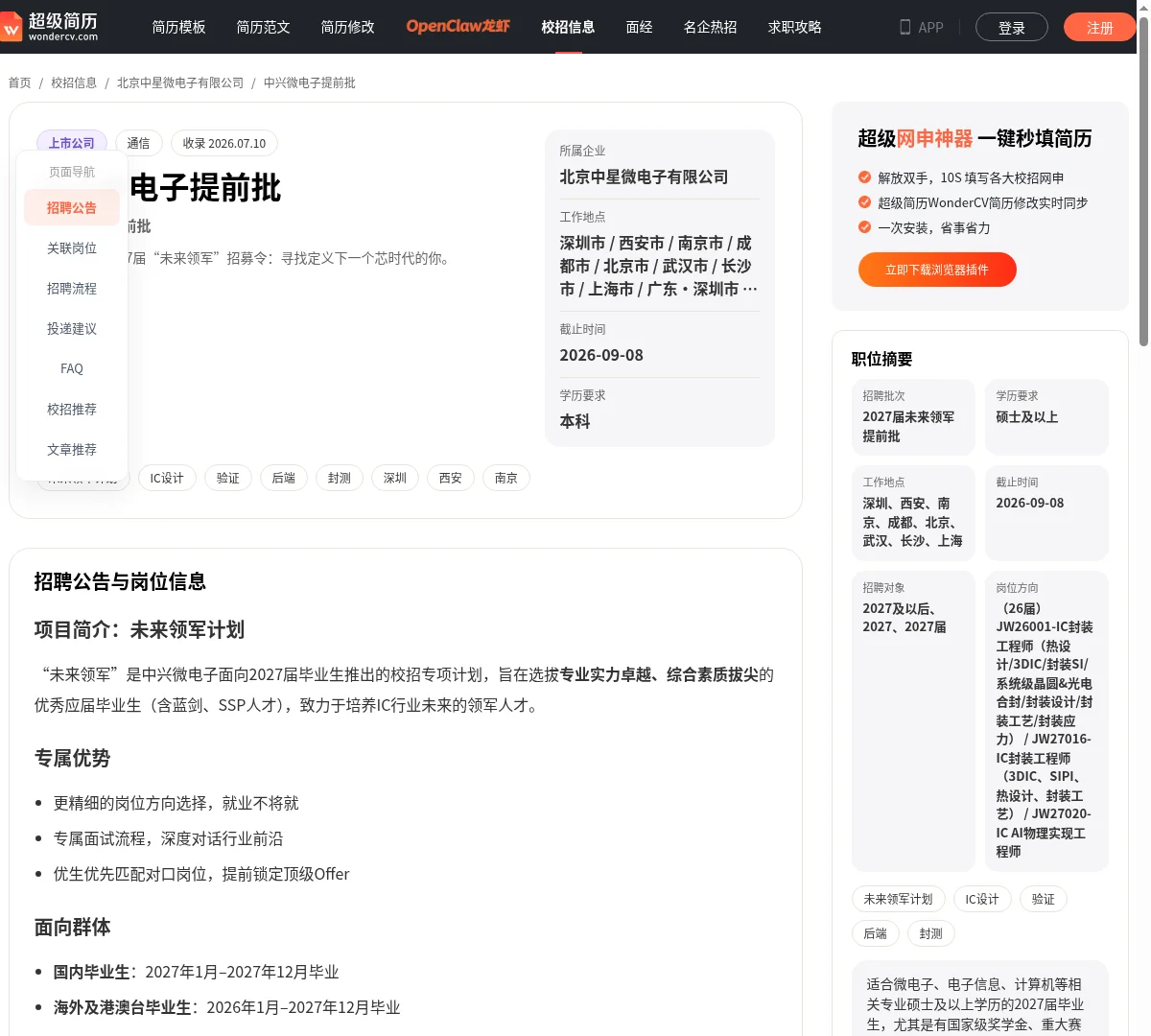Open 北京中星微电子有限公司 breadcrumb link

coord(180,82)
